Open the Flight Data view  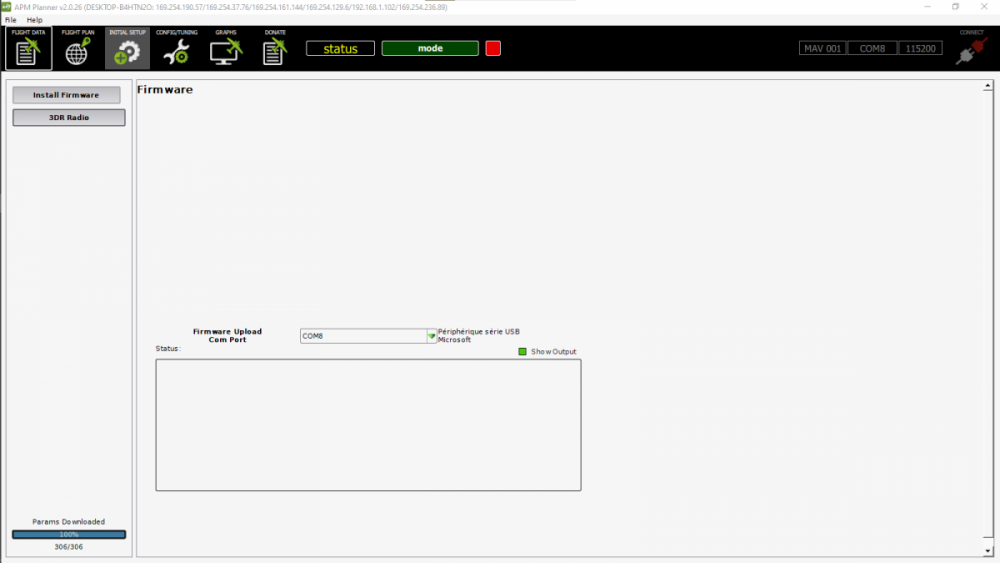28,48
